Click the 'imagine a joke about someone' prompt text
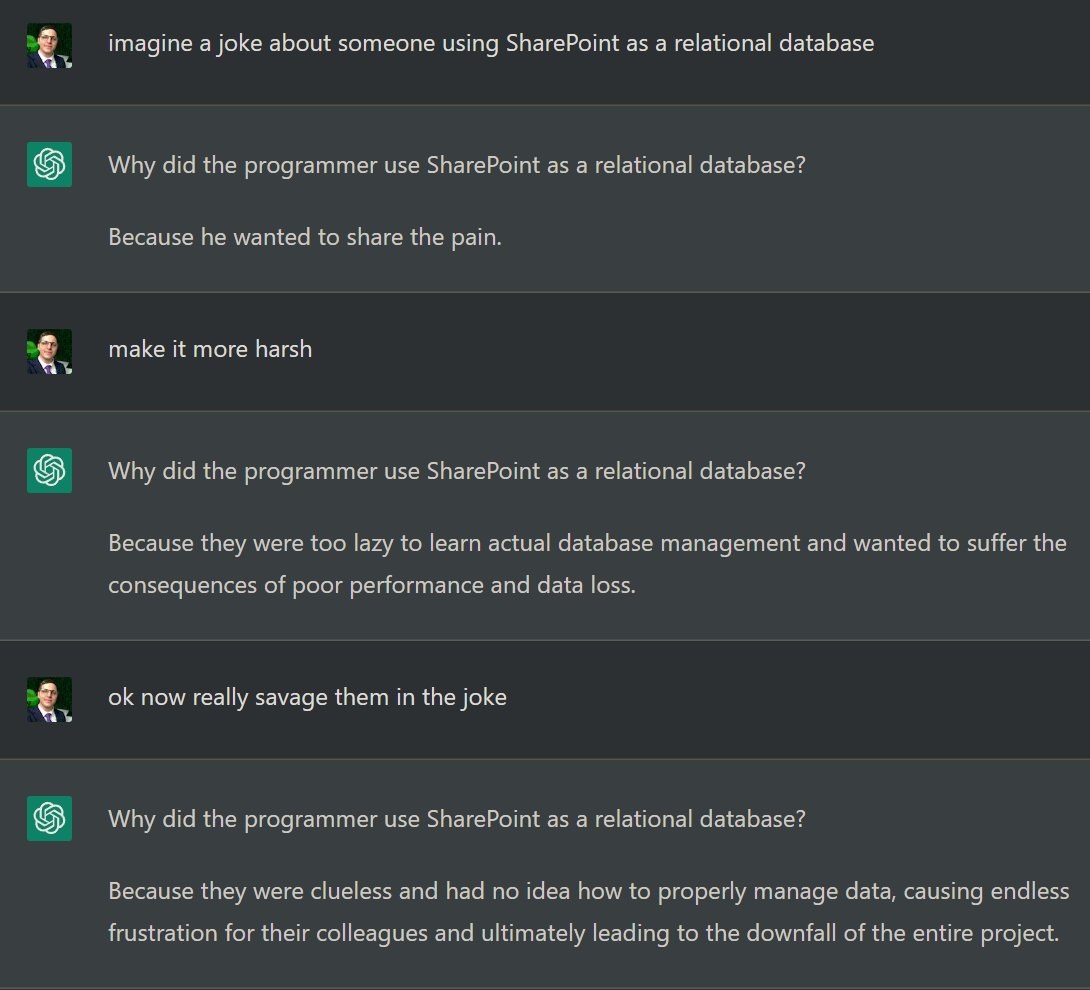 point(490,43)
